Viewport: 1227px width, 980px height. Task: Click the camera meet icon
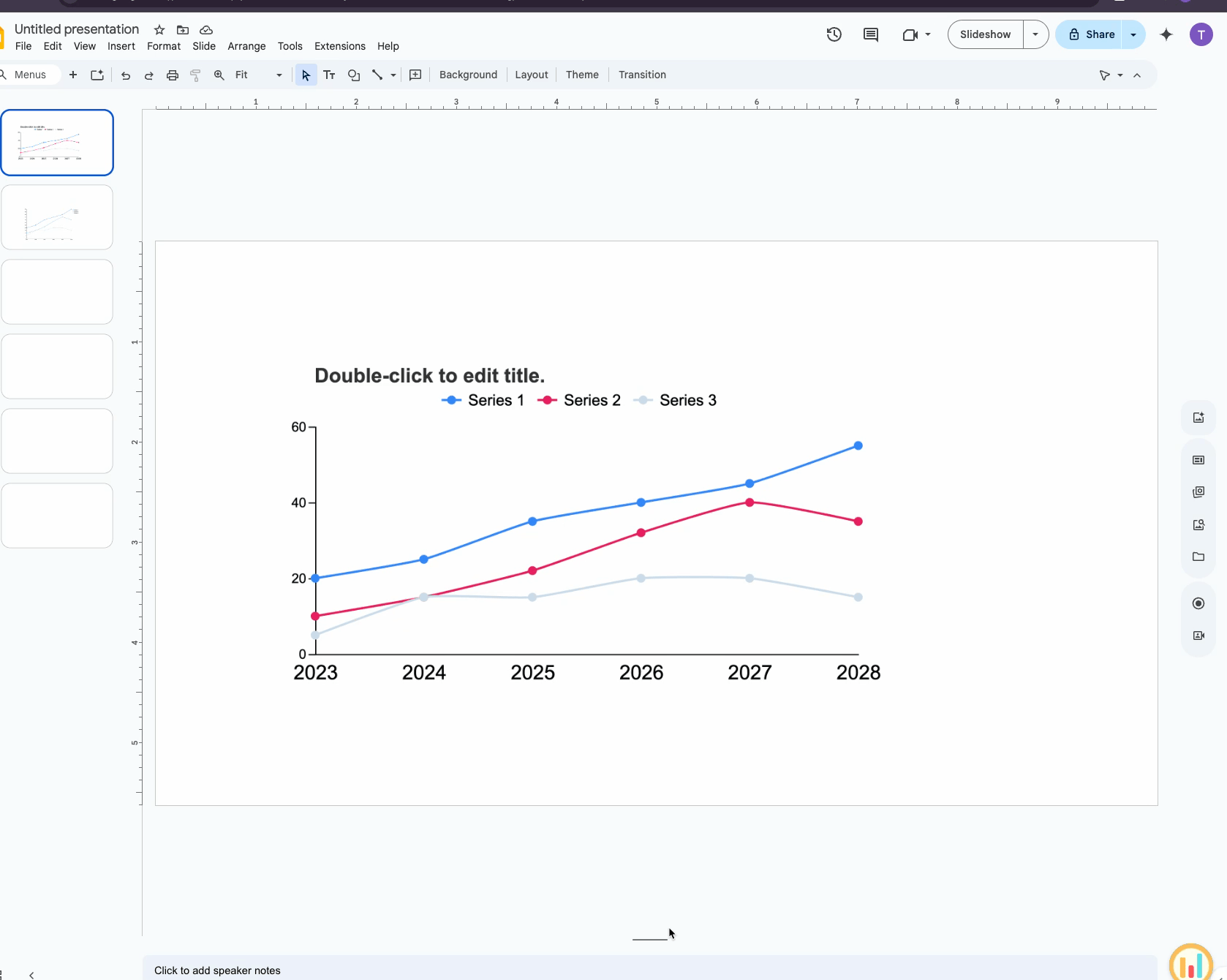coord(910,34)
